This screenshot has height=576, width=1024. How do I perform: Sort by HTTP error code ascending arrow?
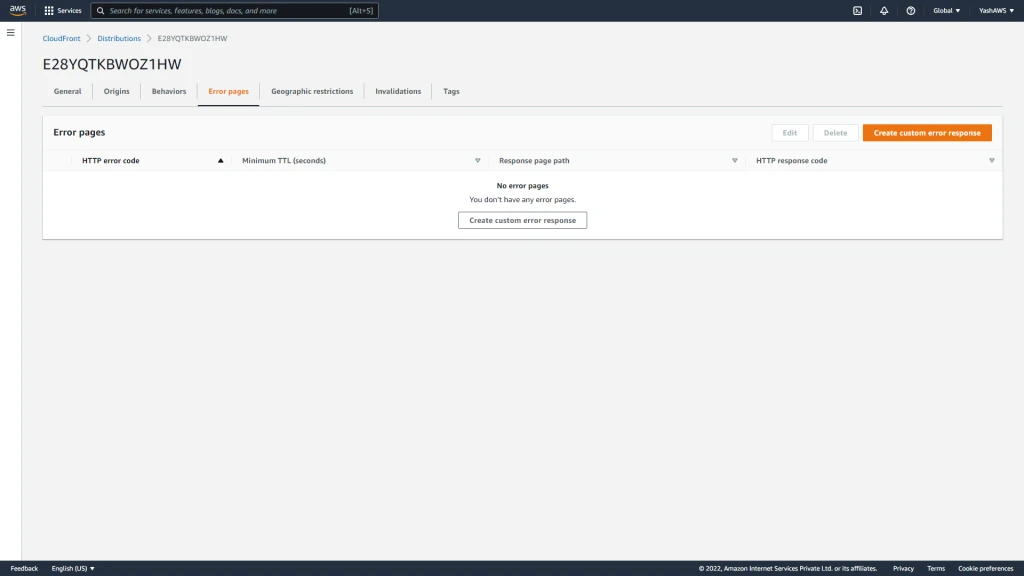[x=221, y=161]
